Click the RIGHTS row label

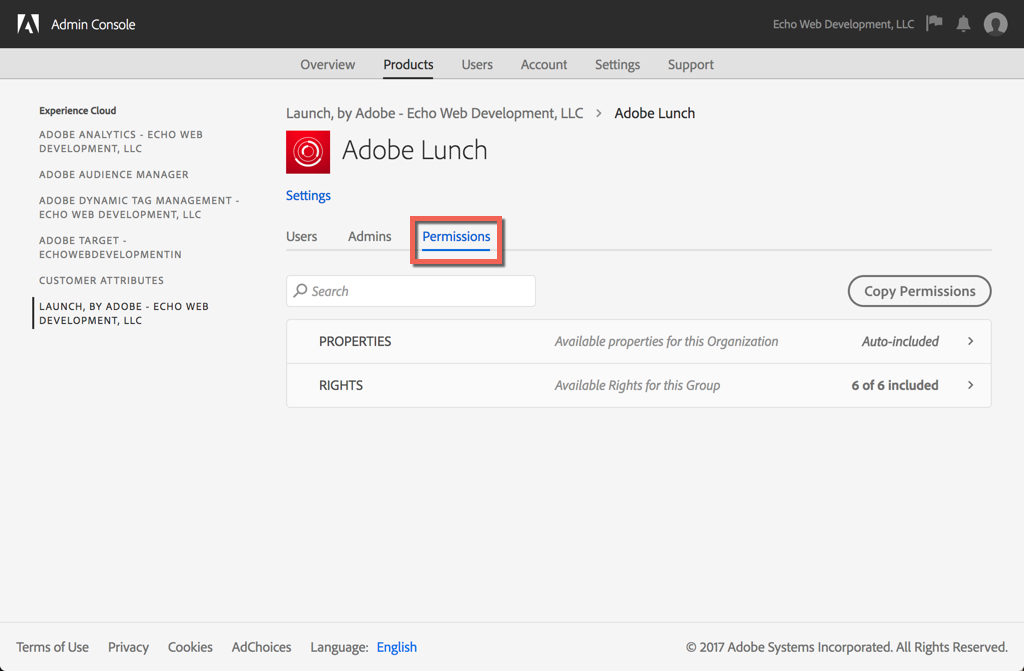pos(341,385)
